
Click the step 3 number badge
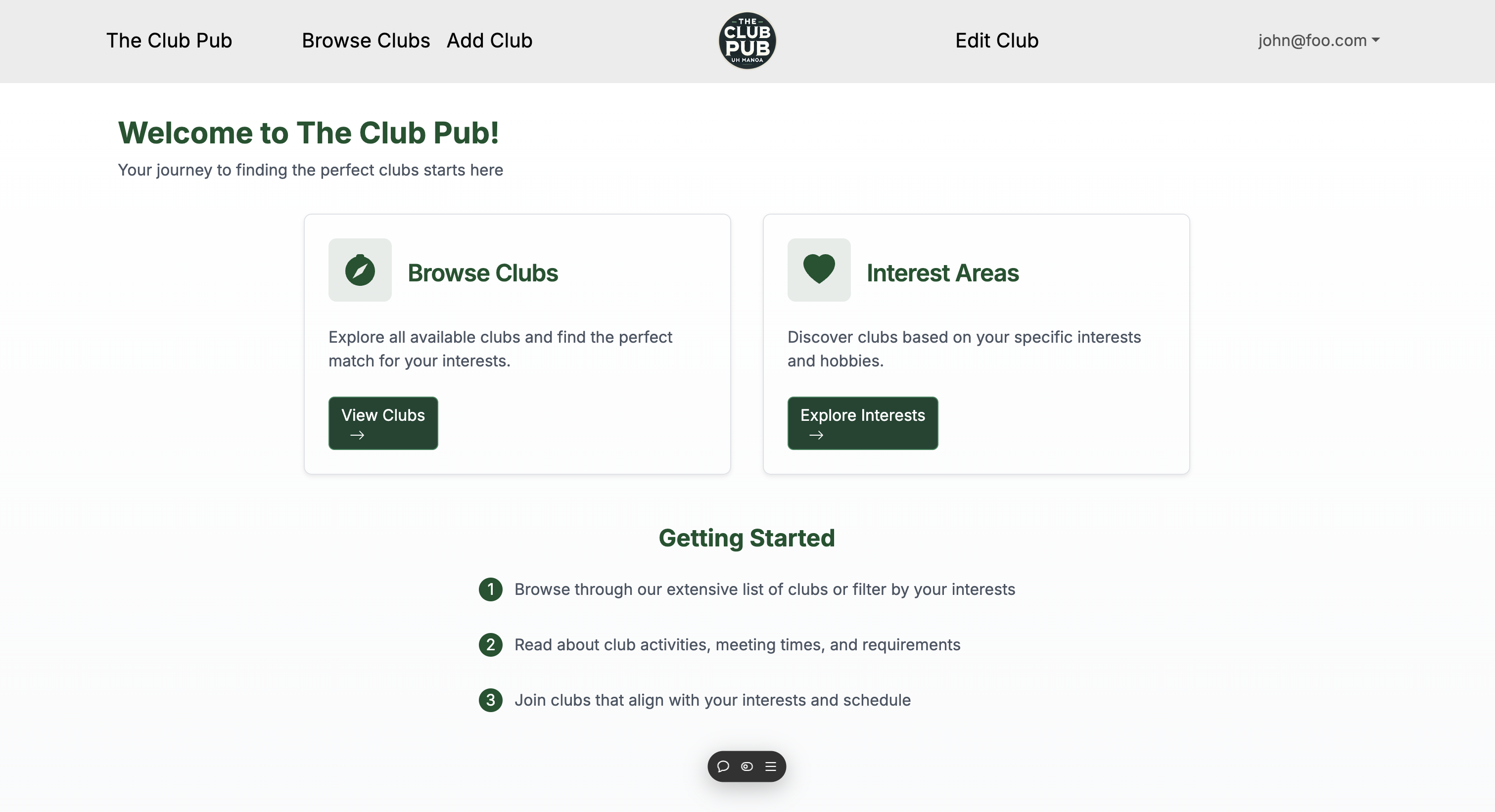(x=490, y=700)
